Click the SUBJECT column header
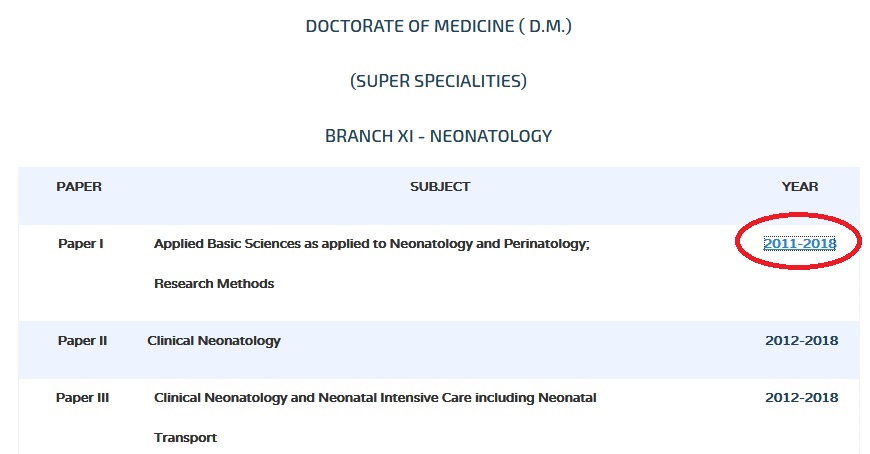The height and width of the screenshot is (454, 870). coord(440,186)
